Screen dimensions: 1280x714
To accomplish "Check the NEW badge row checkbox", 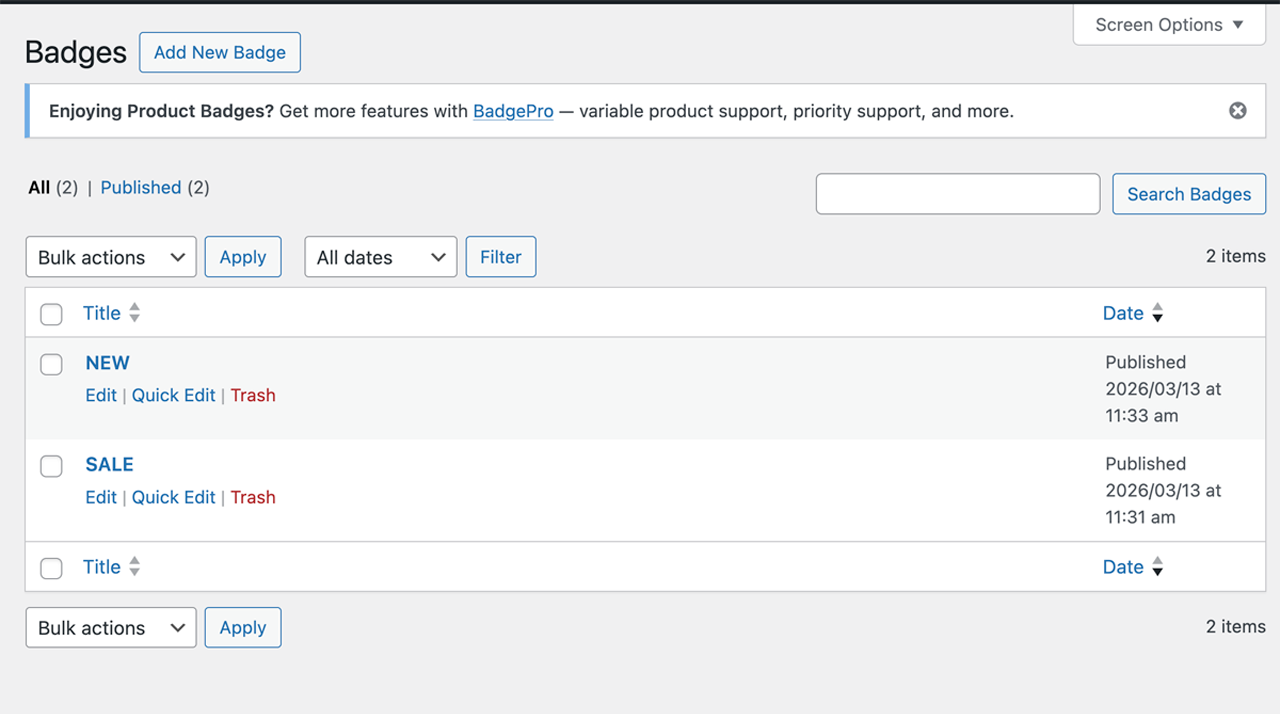I will pyautogui.click(x=51, y=364).
